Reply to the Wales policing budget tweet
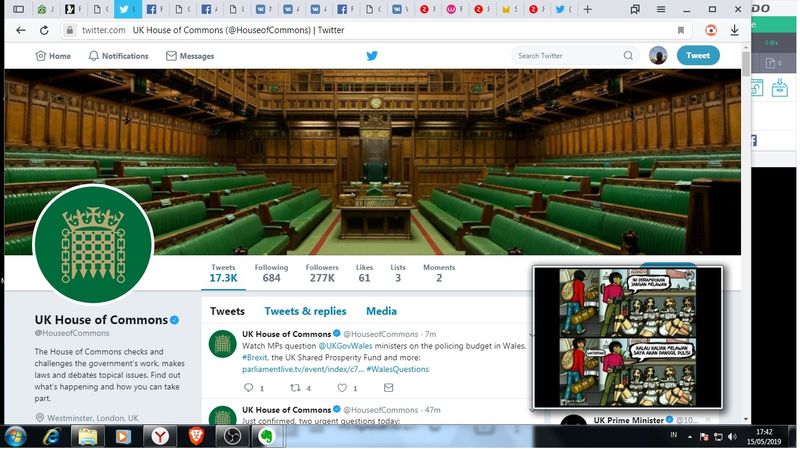Screen dimensions: 800x449 (248, 388)
